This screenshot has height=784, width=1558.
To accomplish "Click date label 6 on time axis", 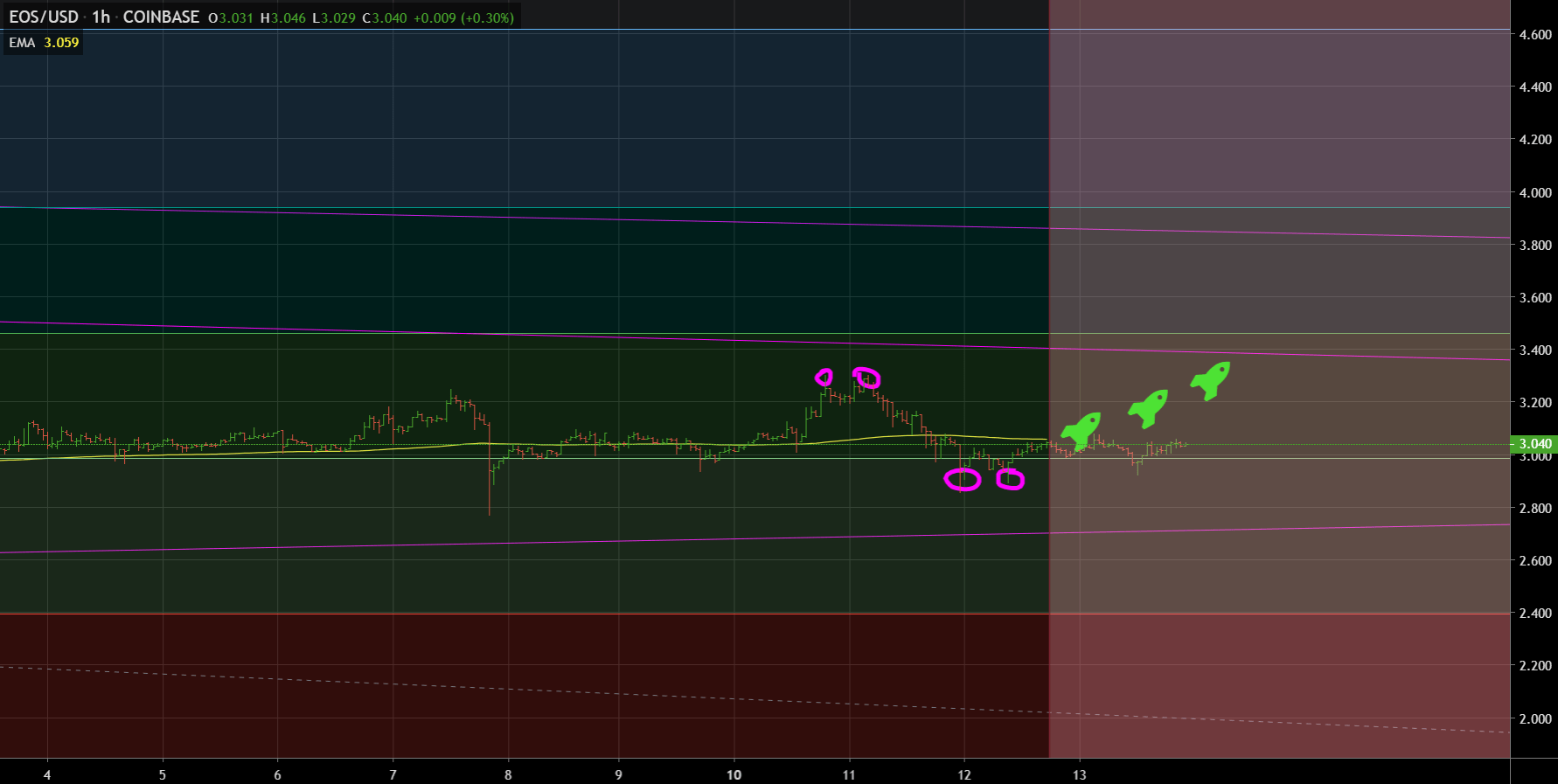I will pyautogui.click(x=278, y=775).
